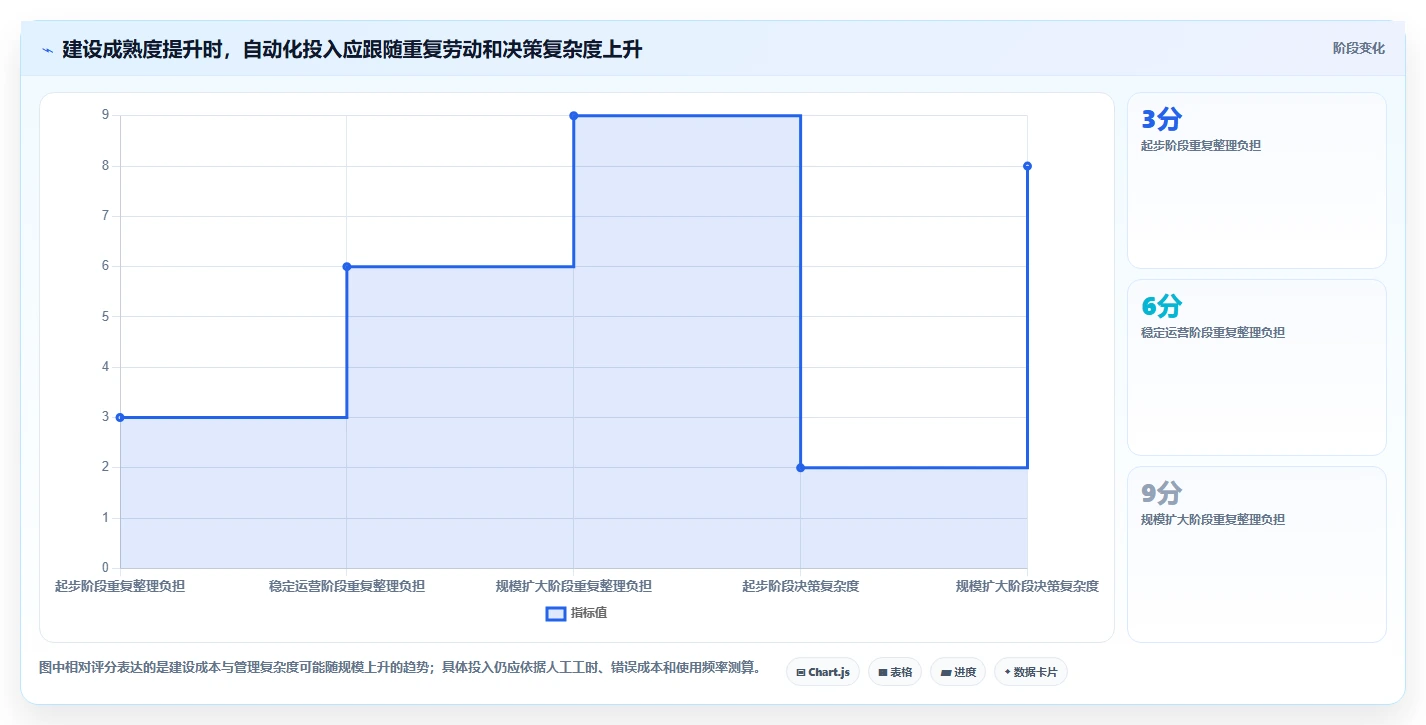Click the chart title starting with 建设成熟度提升时

tap(352, 49)
